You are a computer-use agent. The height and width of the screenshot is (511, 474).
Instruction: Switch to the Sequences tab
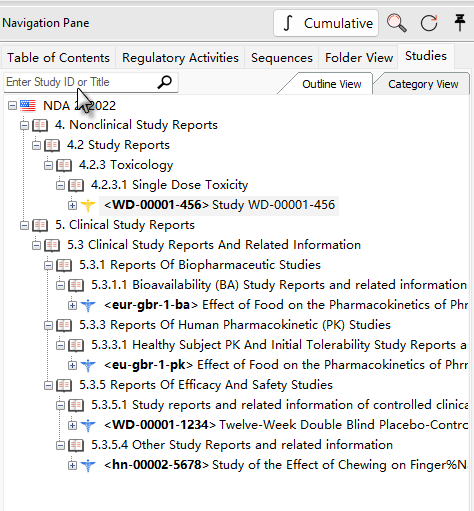(282, 58)
